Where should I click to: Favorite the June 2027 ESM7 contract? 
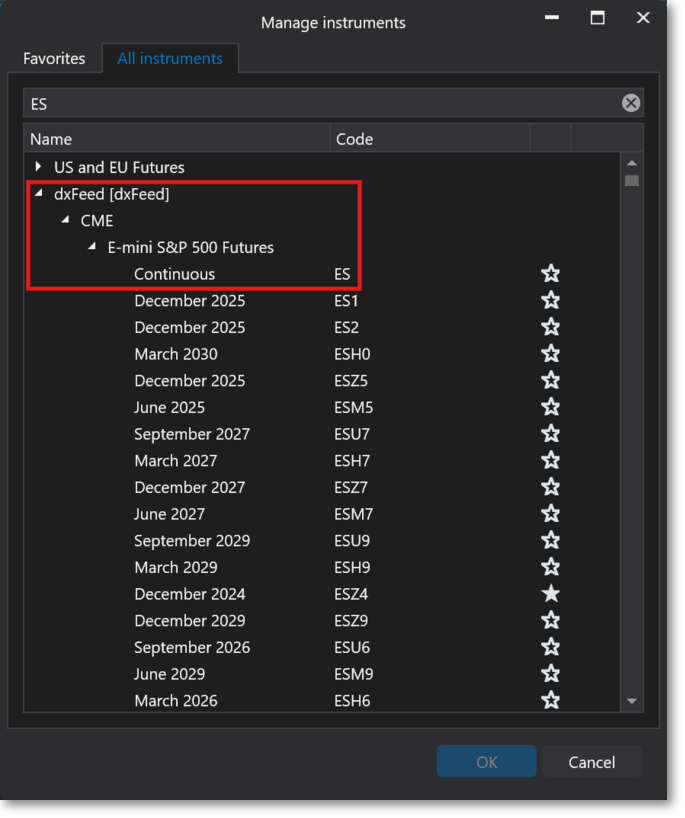[551, 513]
